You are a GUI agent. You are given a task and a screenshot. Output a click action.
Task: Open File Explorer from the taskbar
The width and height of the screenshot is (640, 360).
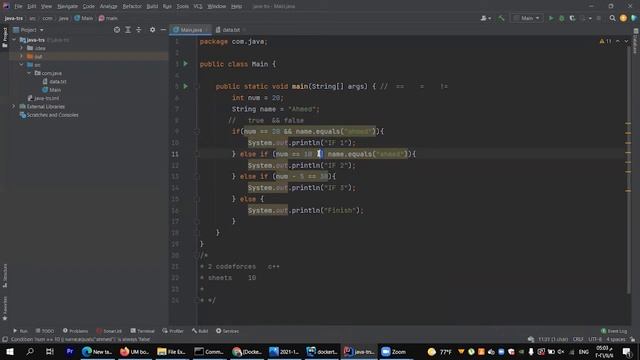(x=171, y=351)
